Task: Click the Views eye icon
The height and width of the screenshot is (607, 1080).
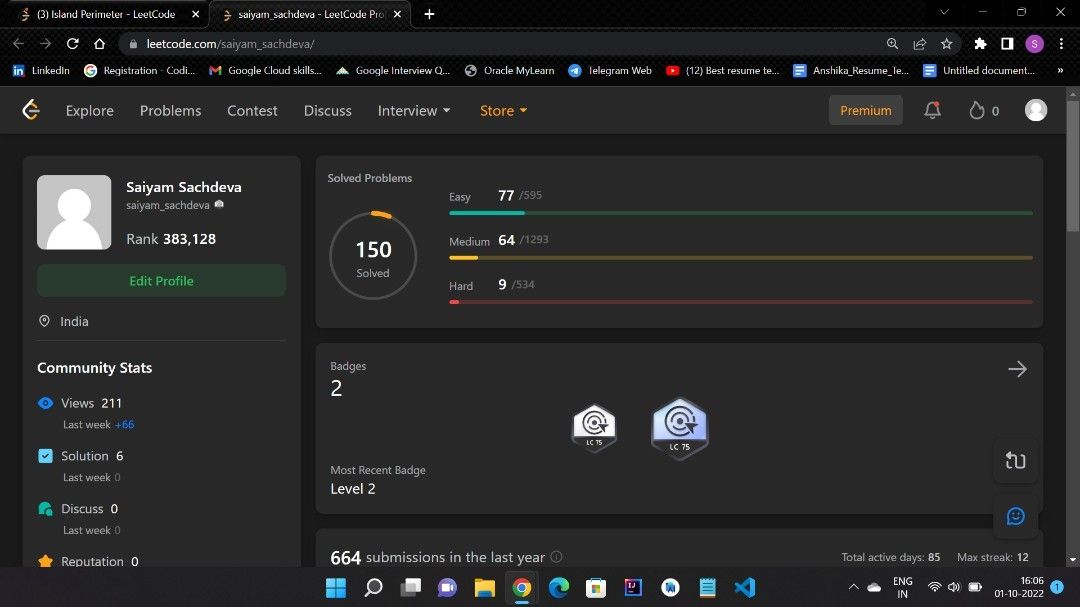Action: (45, 403)
